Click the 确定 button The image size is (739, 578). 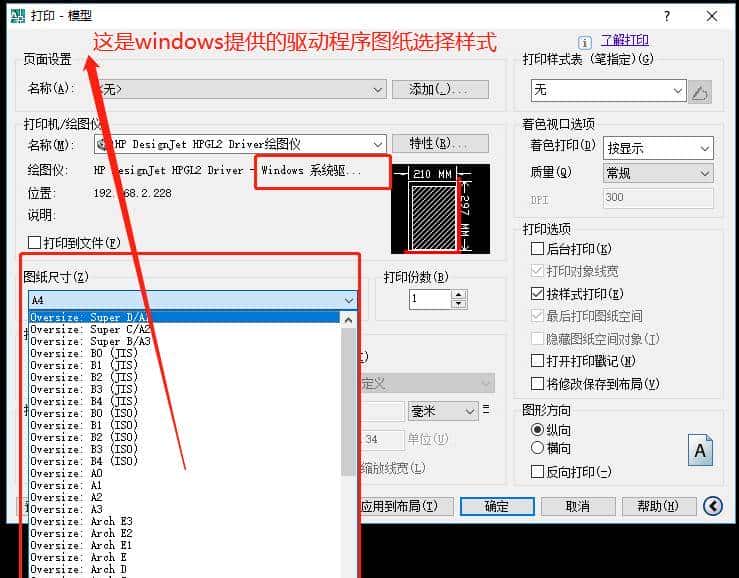[x=497, y=506]
